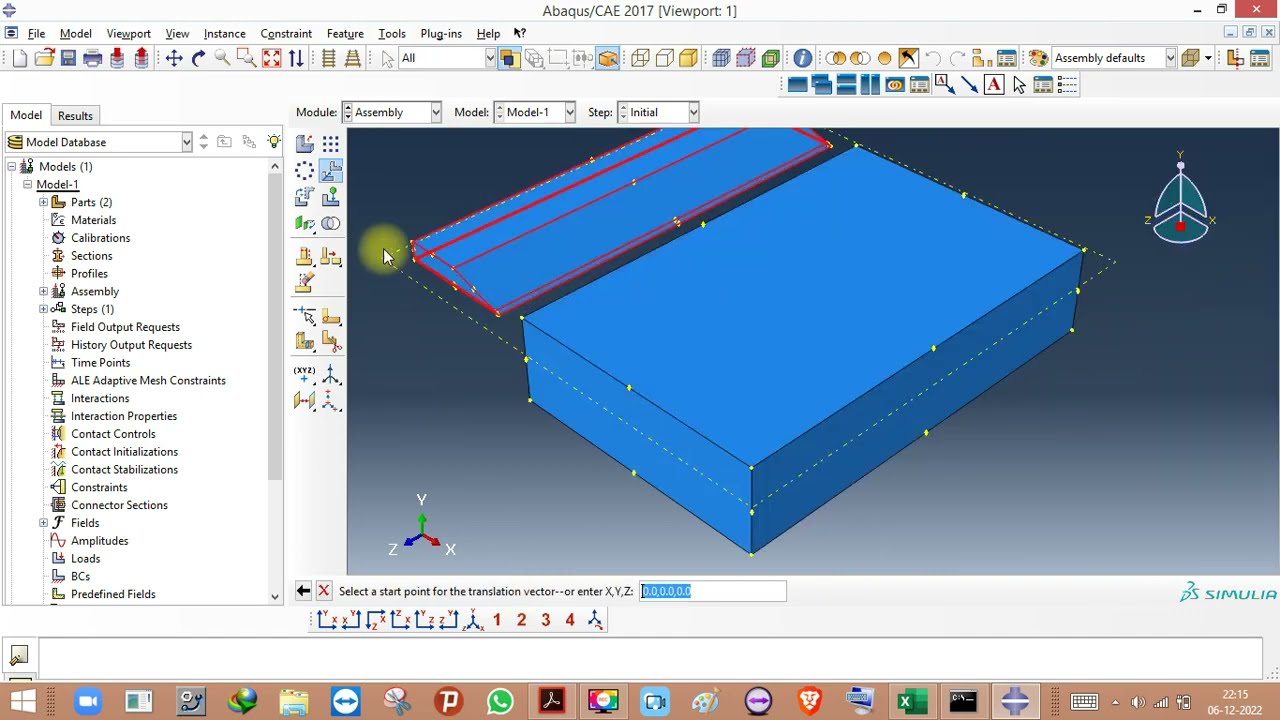Screen dimensions: 1280x720
Task: Select the Box Zoom tool
Action: 246,58
